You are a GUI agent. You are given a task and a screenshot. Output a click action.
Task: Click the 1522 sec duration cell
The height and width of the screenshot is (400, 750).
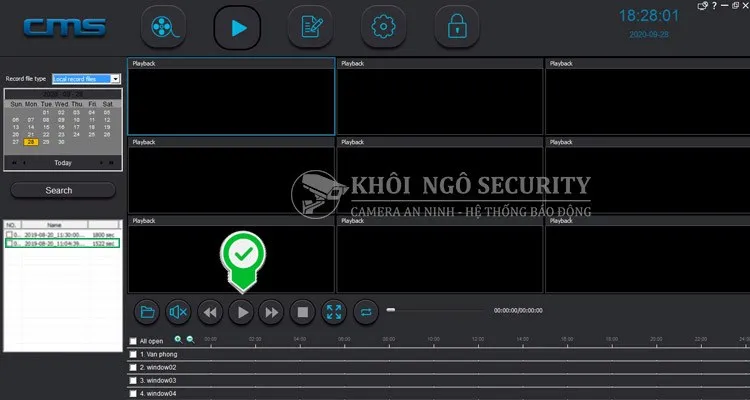click(103, 244)
